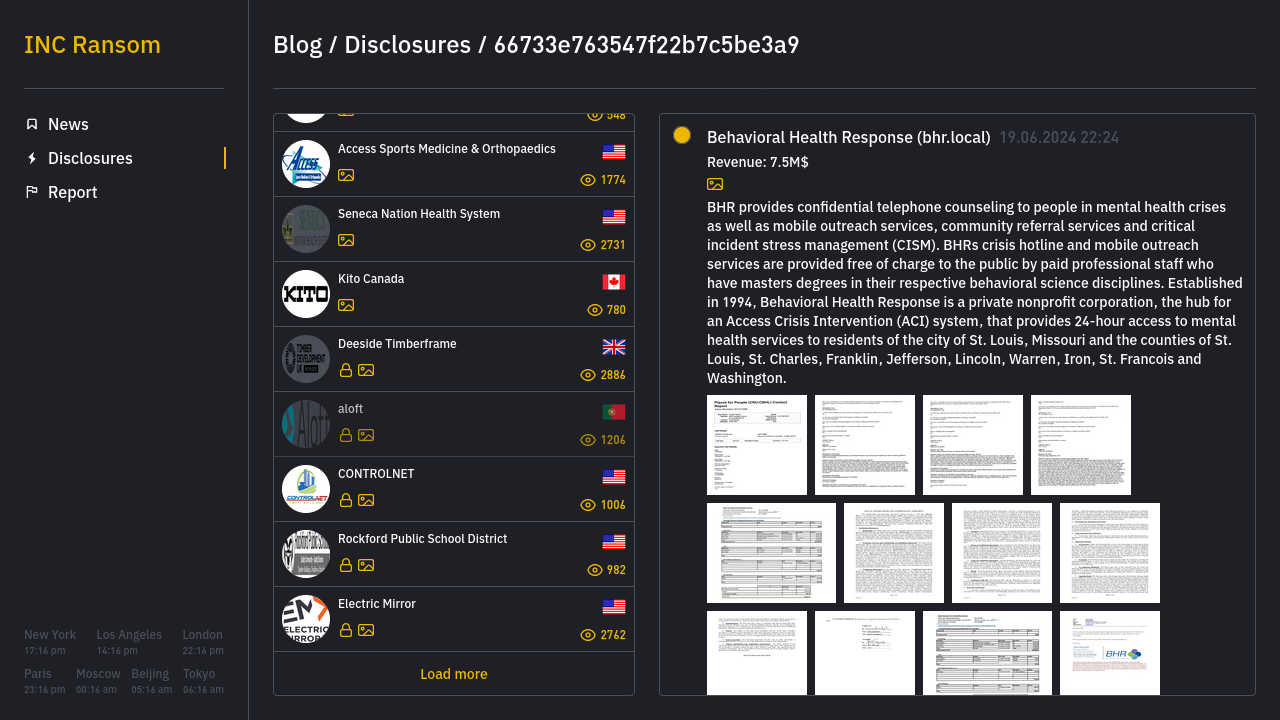Click the eye views icon for CONTROLNET

588,505
